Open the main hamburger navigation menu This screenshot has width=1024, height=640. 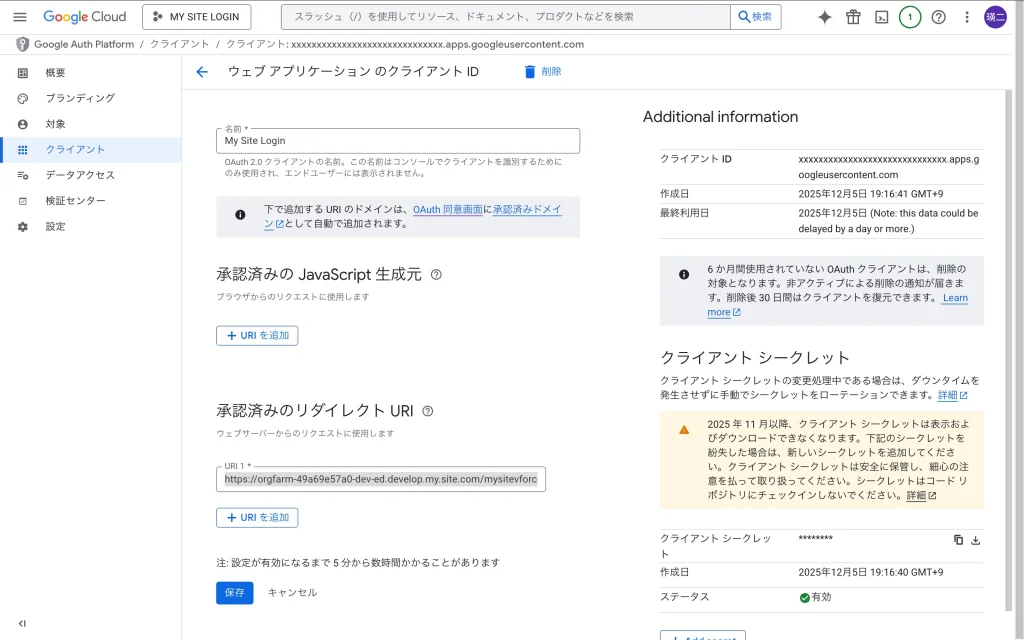pos(19,17)
